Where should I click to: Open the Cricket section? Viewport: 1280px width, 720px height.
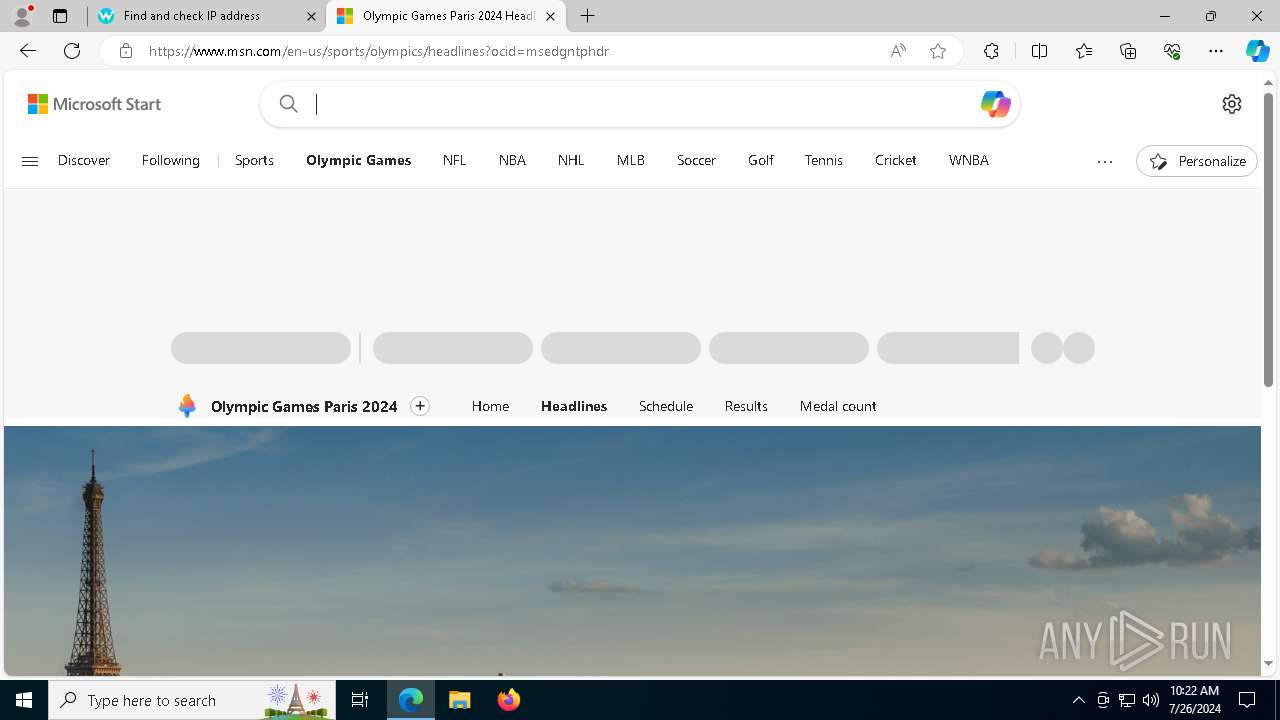pos(896,160)
